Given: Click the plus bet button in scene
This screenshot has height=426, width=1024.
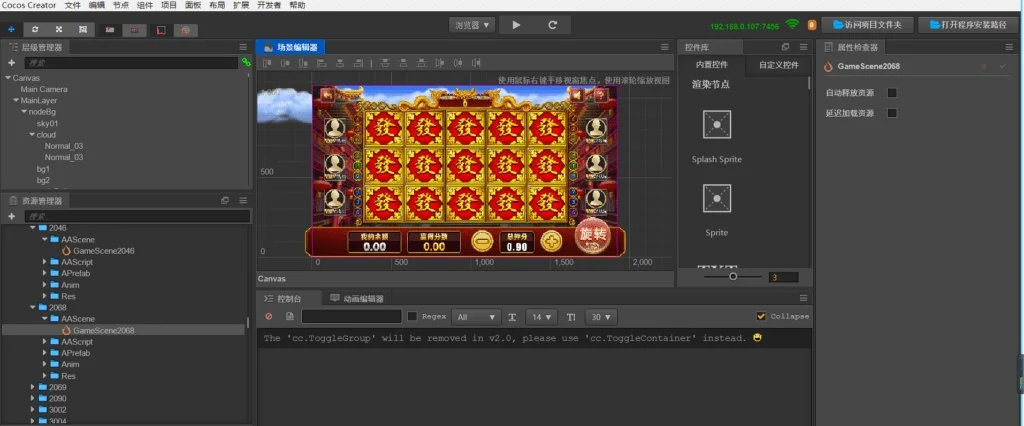Looking at the screenshot, I should point(552,242).
